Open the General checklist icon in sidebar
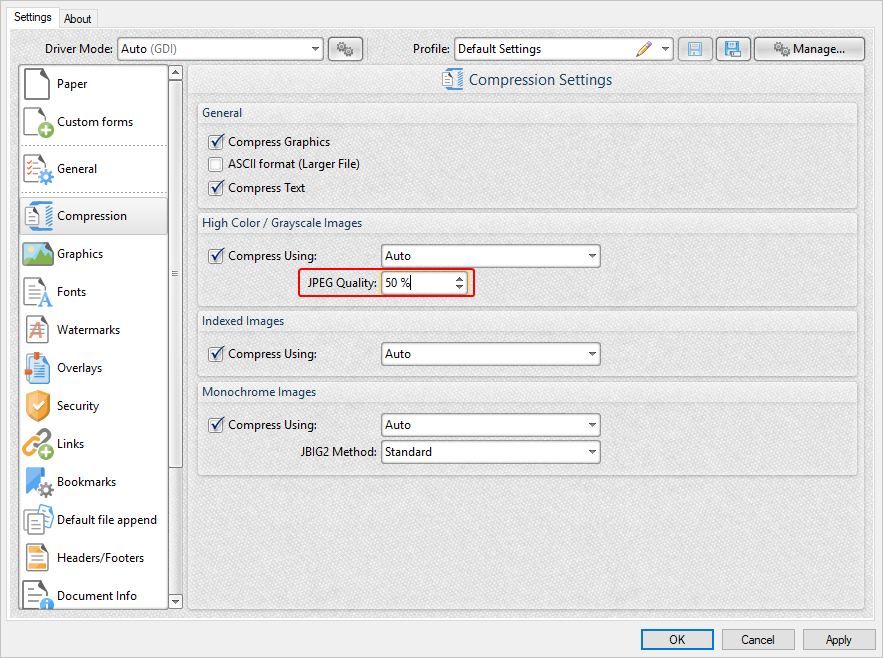The width and height of the screenshot is (883, 658). tap(38, 169)
